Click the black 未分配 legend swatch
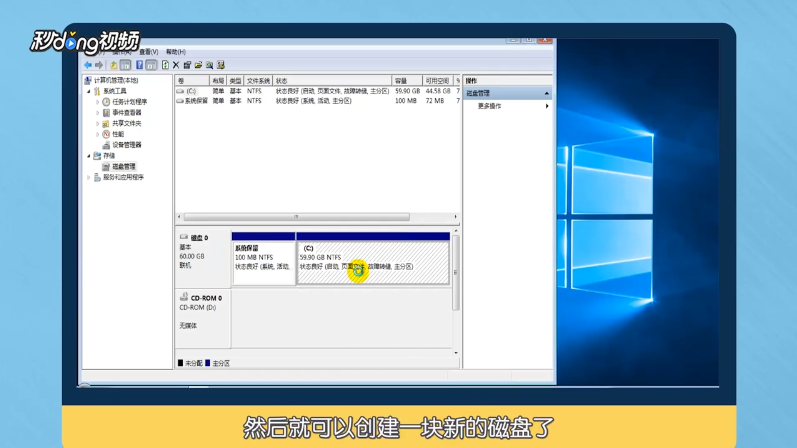Image resolution: width=797 pixels, height=448 pixels. [x=180, y=363]
